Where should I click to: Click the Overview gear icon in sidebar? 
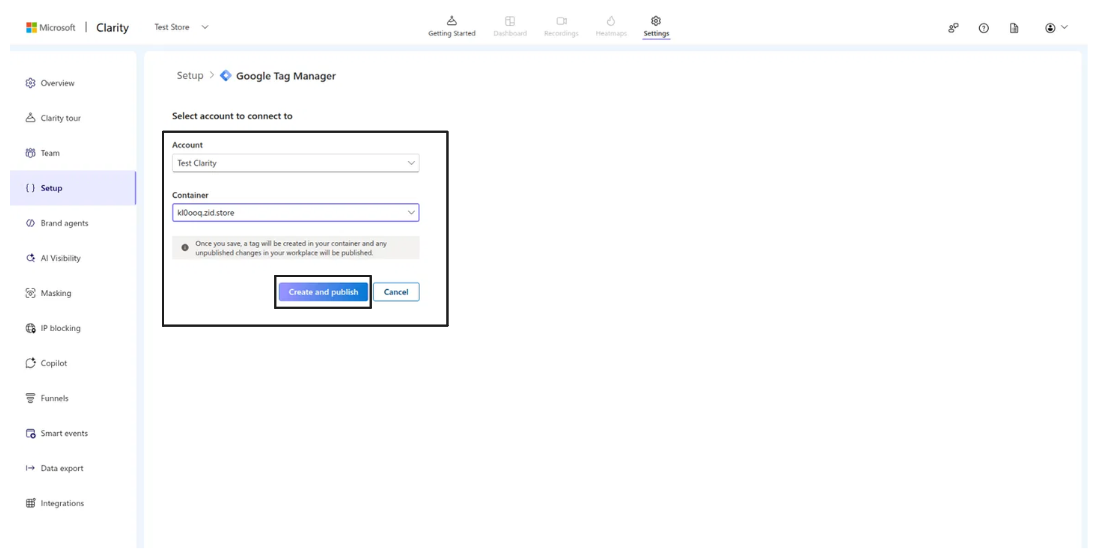(30, 83)
